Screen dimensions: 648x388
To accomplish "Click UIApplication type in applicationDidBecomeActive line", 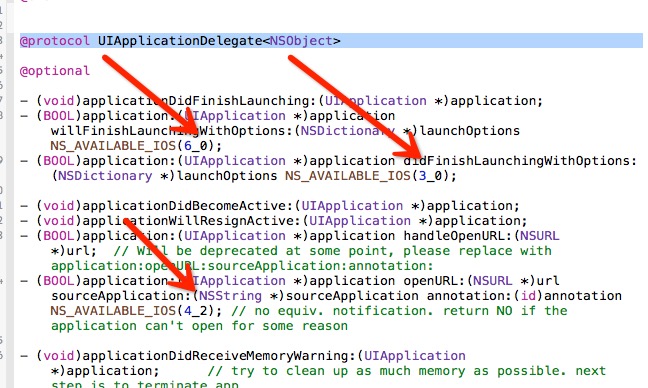I will click(352, 206).
